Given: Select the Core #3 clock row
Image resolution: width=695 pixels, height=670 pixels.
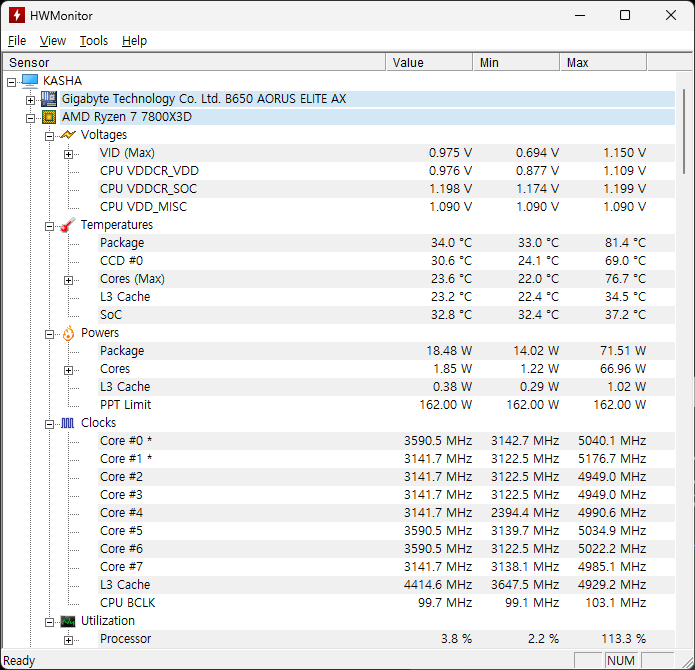Looking at the screenshot, I should (x=386, y=495).
